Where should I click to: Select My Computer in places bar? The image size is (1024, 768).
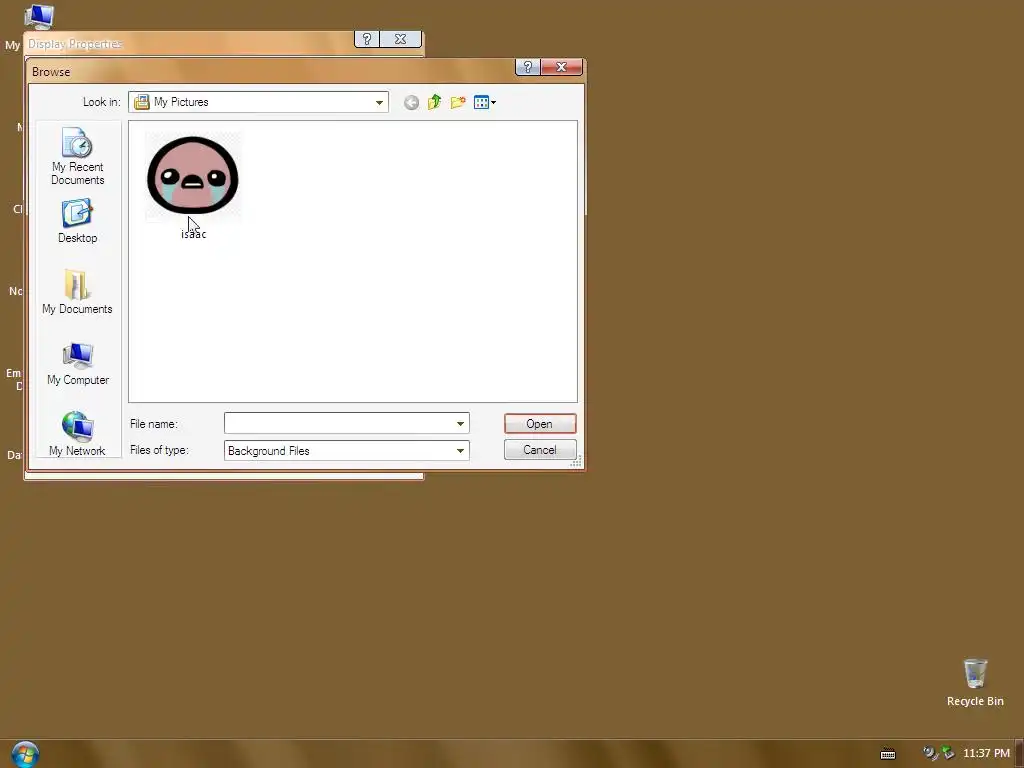point(77,364)
